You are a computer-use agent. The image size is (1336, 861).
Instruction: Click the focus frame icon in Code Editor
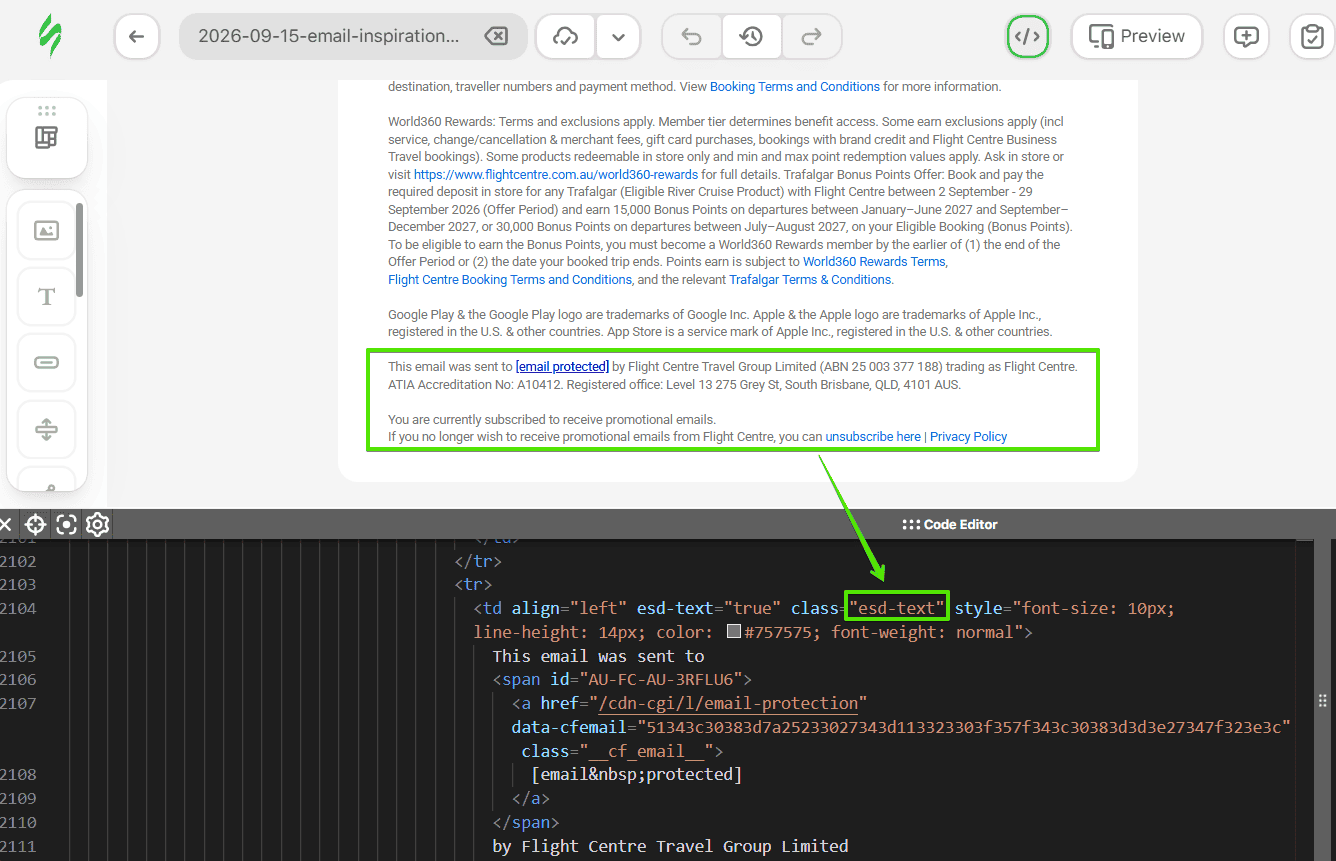coord(66,524)
